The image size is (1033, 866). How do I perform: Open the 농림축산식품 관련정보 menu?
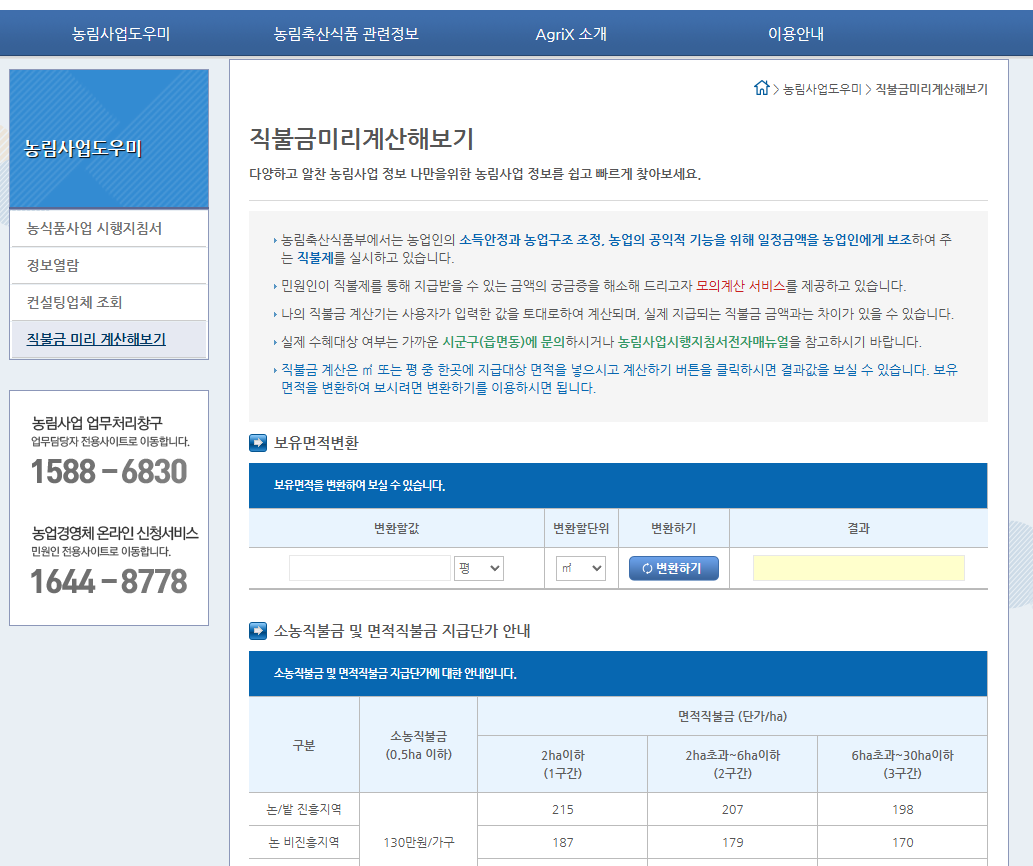pyautogui.click(x=346, y=33)
